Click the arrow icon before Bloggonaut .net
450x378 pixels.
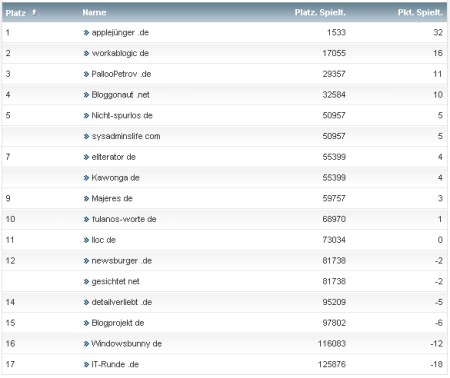tap(86, 95)
